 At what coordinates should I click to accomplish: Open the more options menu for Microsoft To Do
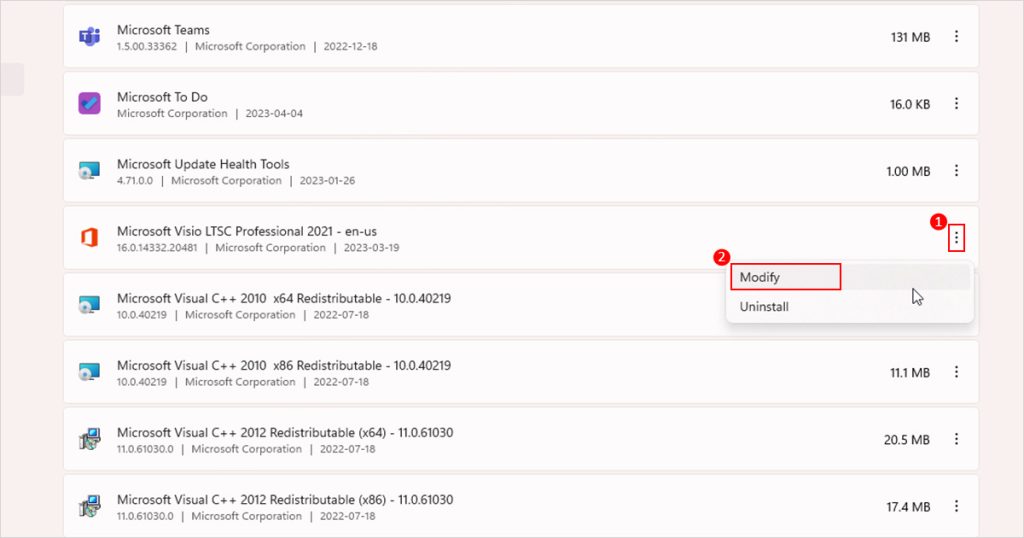[956, 104]
